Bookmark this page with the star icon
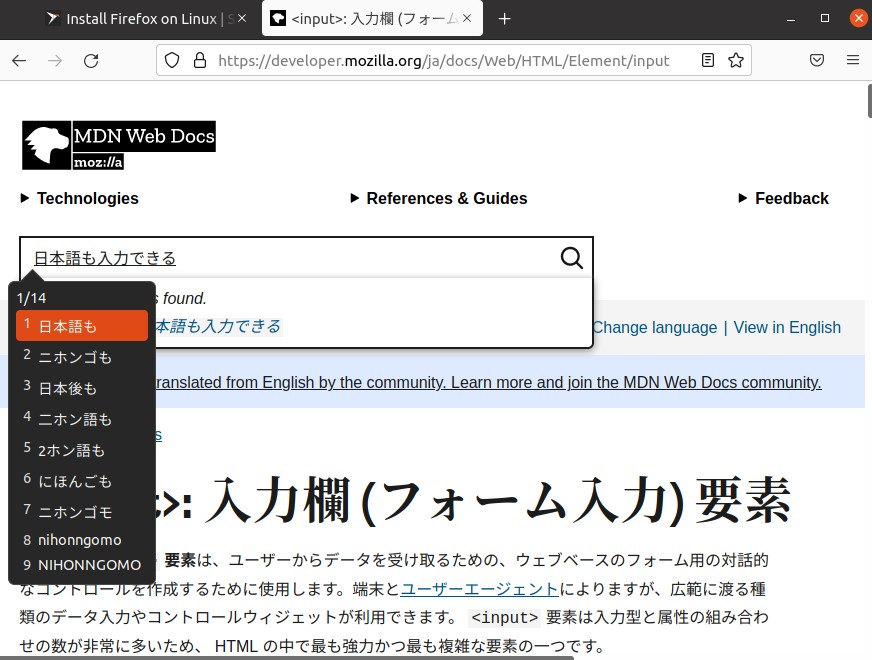 point(736,60)
